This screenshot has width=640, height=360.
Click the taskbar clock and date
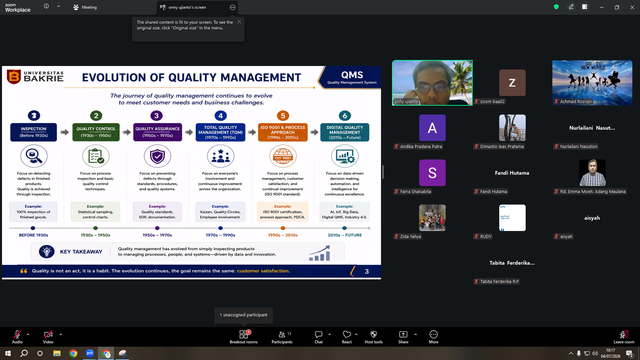[x=611, y=353]
